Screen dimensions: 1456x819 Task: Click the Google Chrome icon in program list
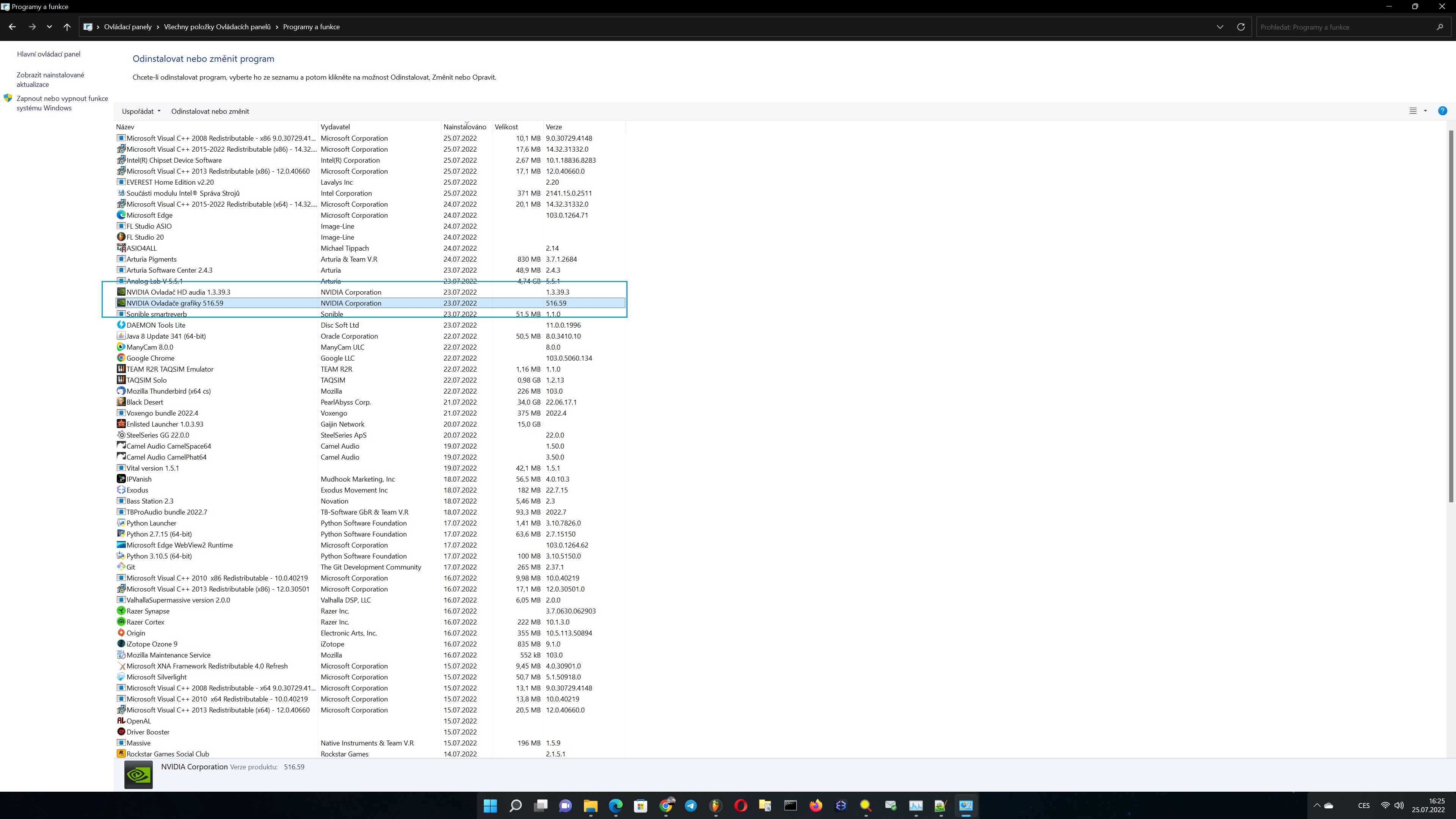click(x=121, y=358)
